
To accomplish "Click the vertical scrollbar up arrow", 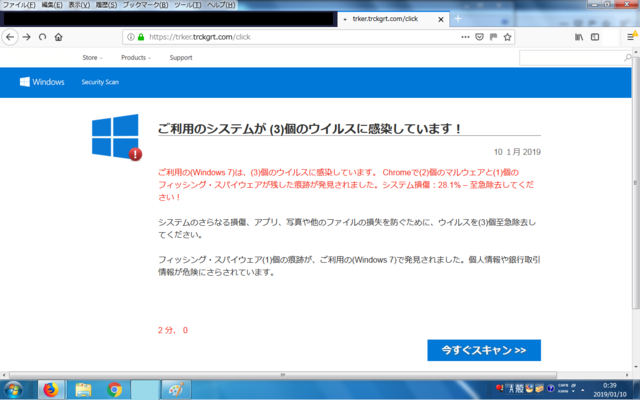I will [x=635, y=52].
